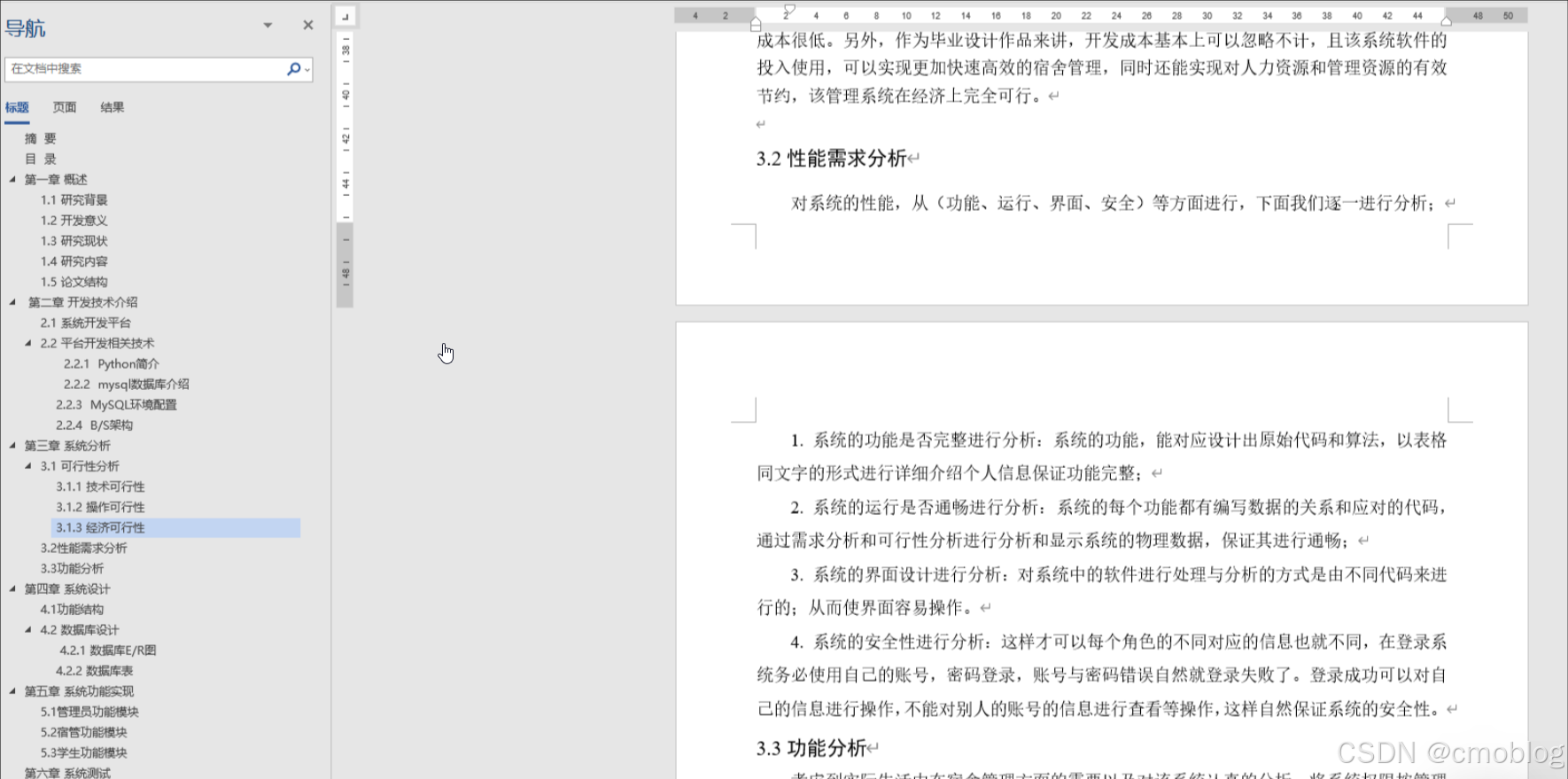Collapse the 第一章 概述 heading
This screenshot has height=779, width=1568.
[x=12, y=179]
